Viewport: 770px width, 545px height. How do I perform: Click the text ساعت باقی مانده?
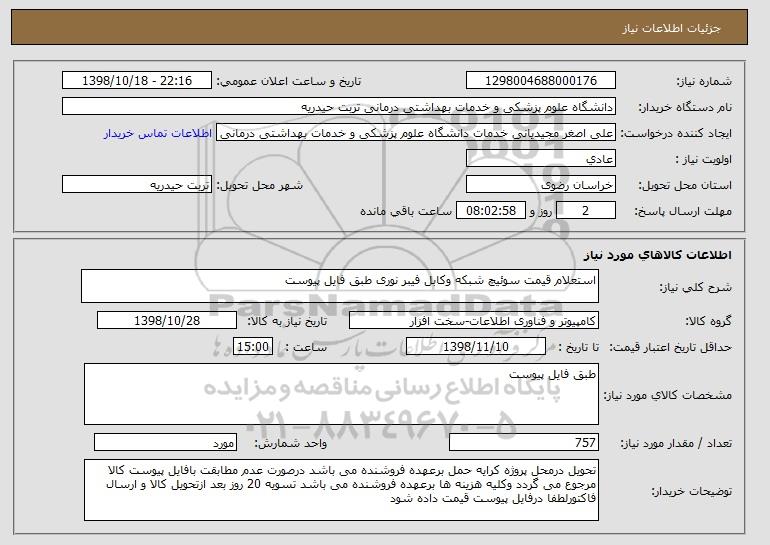point(406,211)
